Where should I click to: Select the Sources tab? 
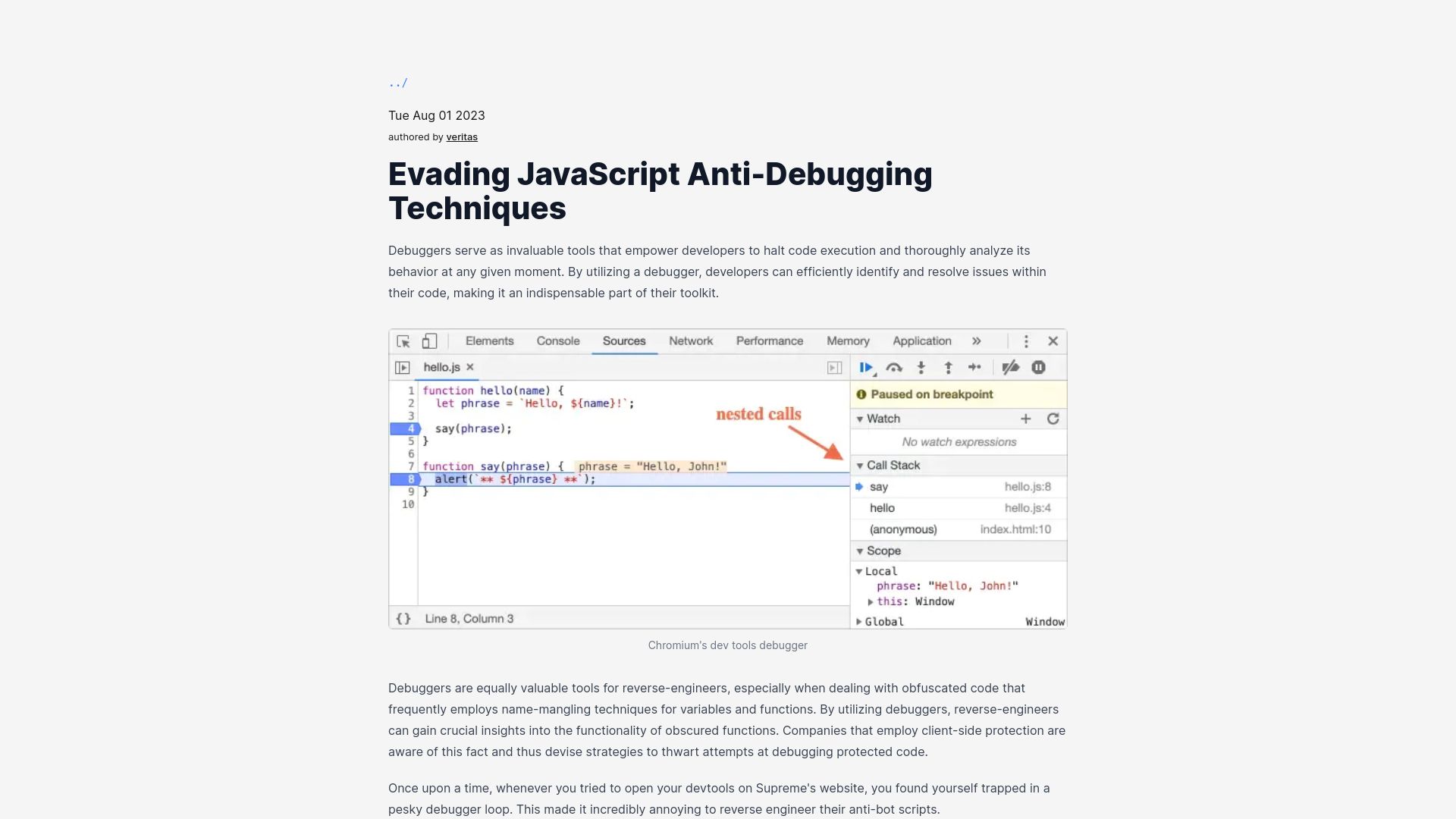click(624, 341)
